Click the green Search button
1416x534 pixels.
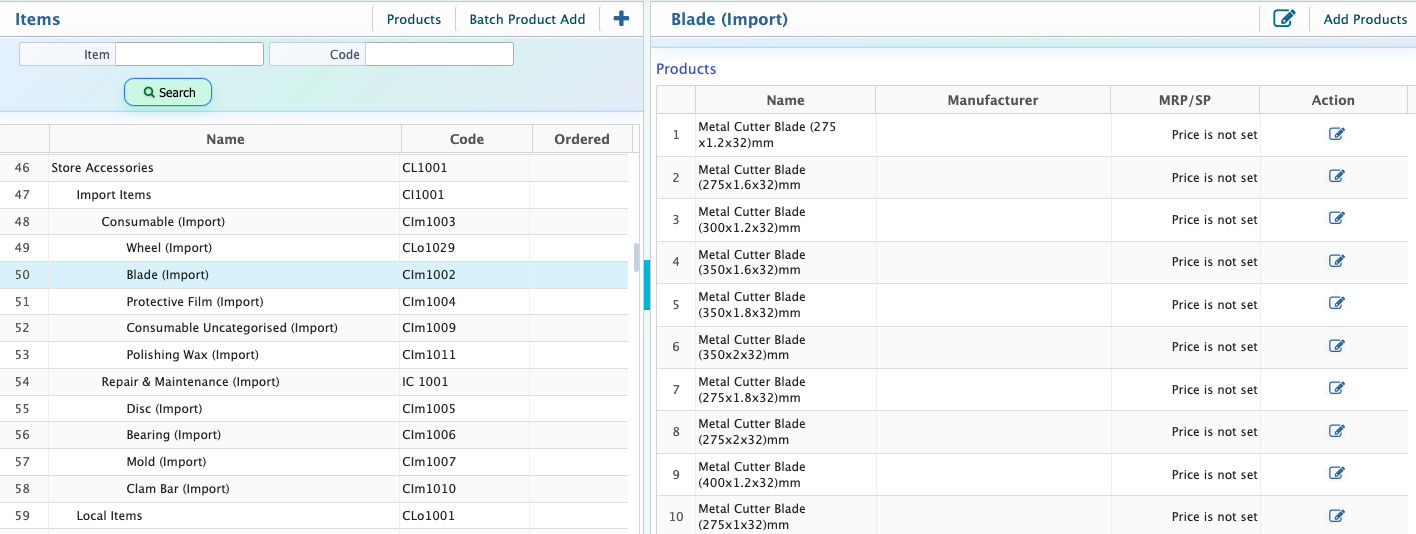pyautogui.click(x=168, y=92)
